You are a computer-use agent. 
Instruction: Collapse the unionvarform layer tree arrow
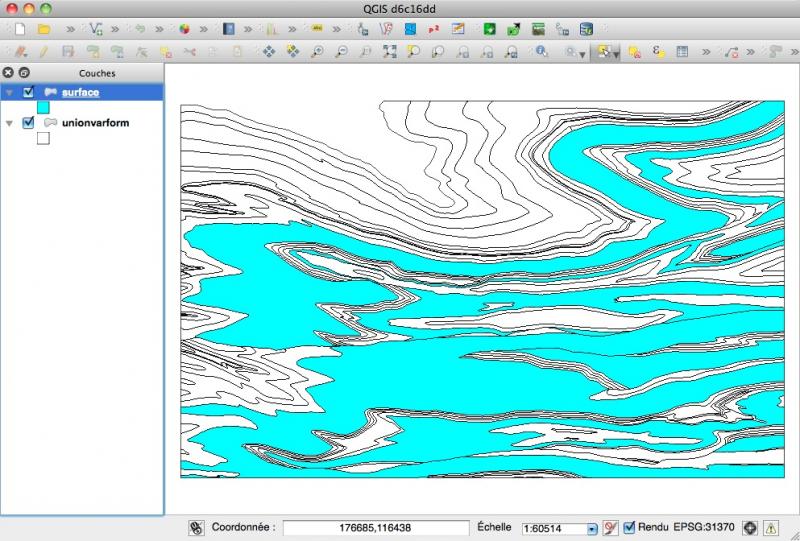10,124
